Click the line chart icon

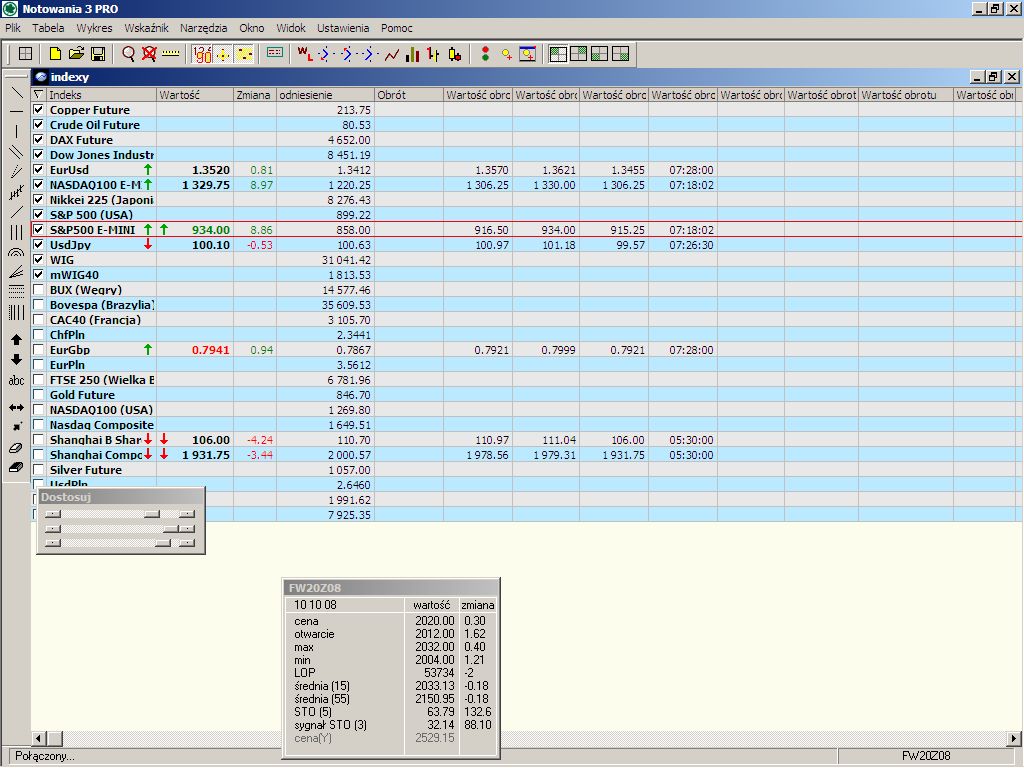point(391,54)
